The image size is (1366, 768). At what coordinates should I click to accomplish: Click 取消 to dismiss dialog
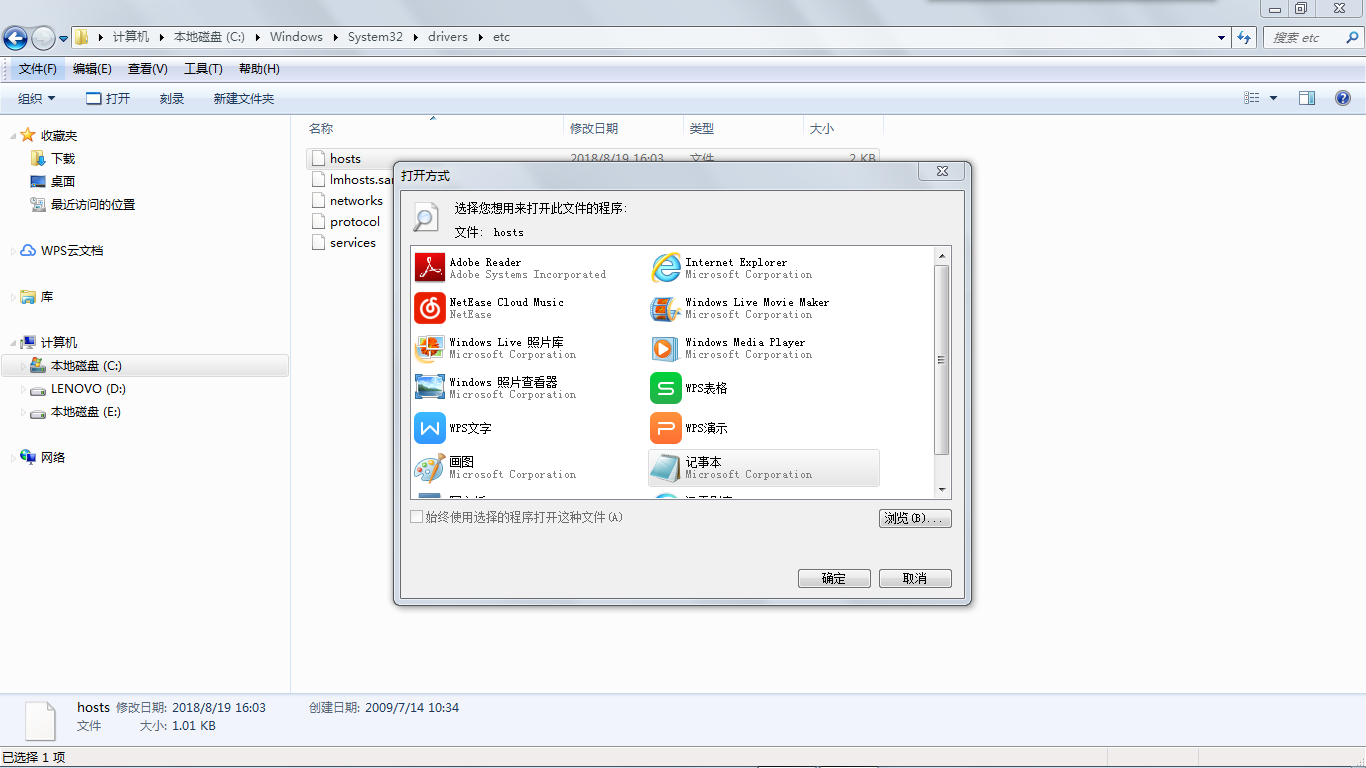(915, 578)
